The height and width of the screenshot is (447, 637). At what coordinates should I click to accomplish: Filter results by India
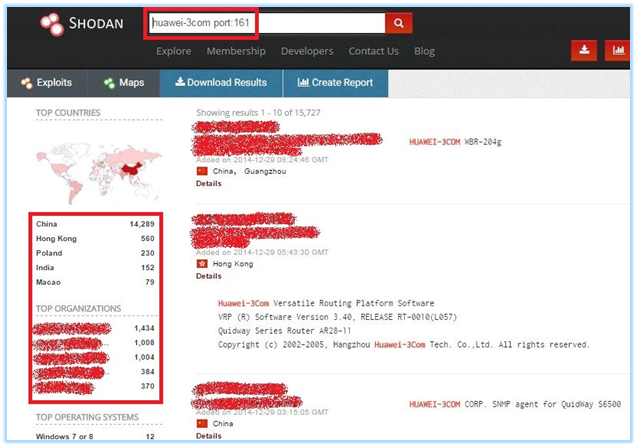(x=95, y=268)
